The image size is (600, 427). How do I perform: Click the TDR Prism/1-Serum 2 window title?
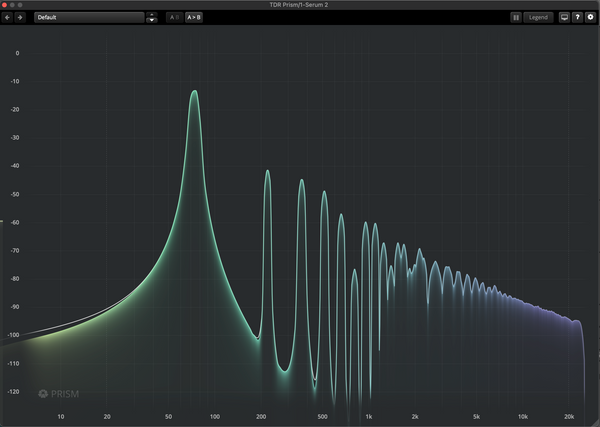coord(299,5)
